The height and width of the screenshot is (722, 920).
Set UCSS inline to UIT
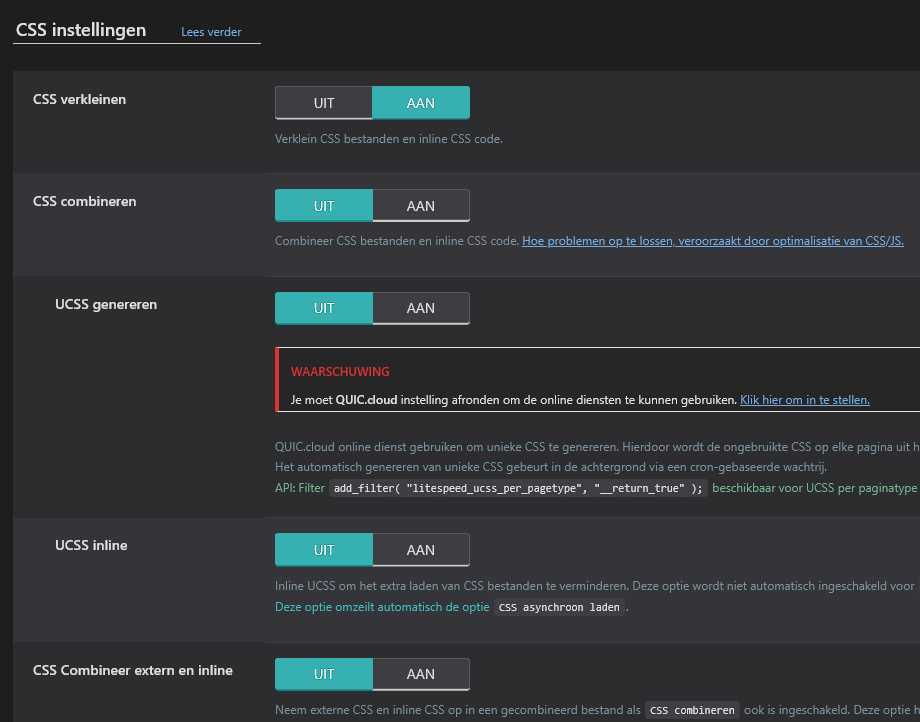click(x=324, y=550)
